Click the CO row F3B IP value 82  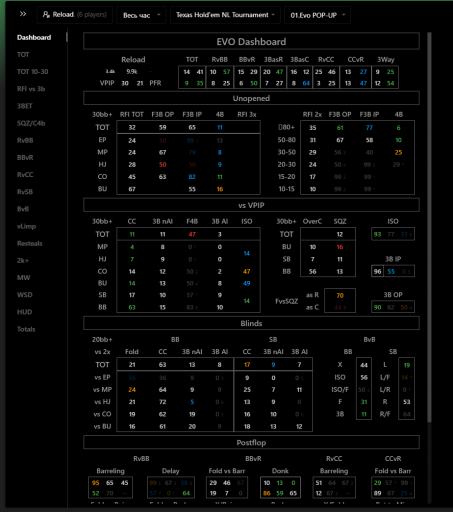coord(192,177)
